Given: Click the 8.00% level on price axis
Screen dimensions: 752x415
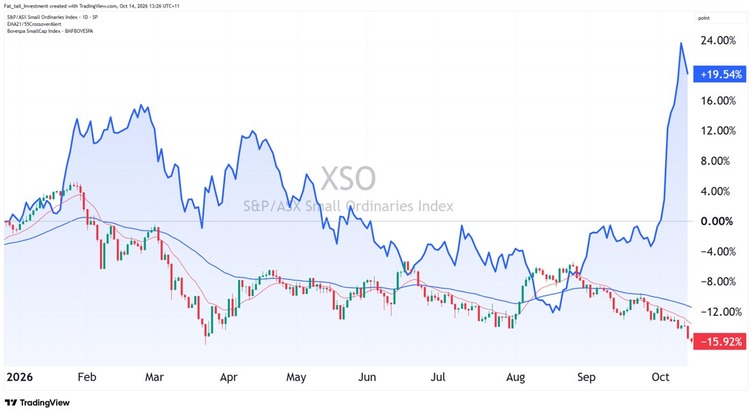Looking at the screenshot, I should 715,161.
